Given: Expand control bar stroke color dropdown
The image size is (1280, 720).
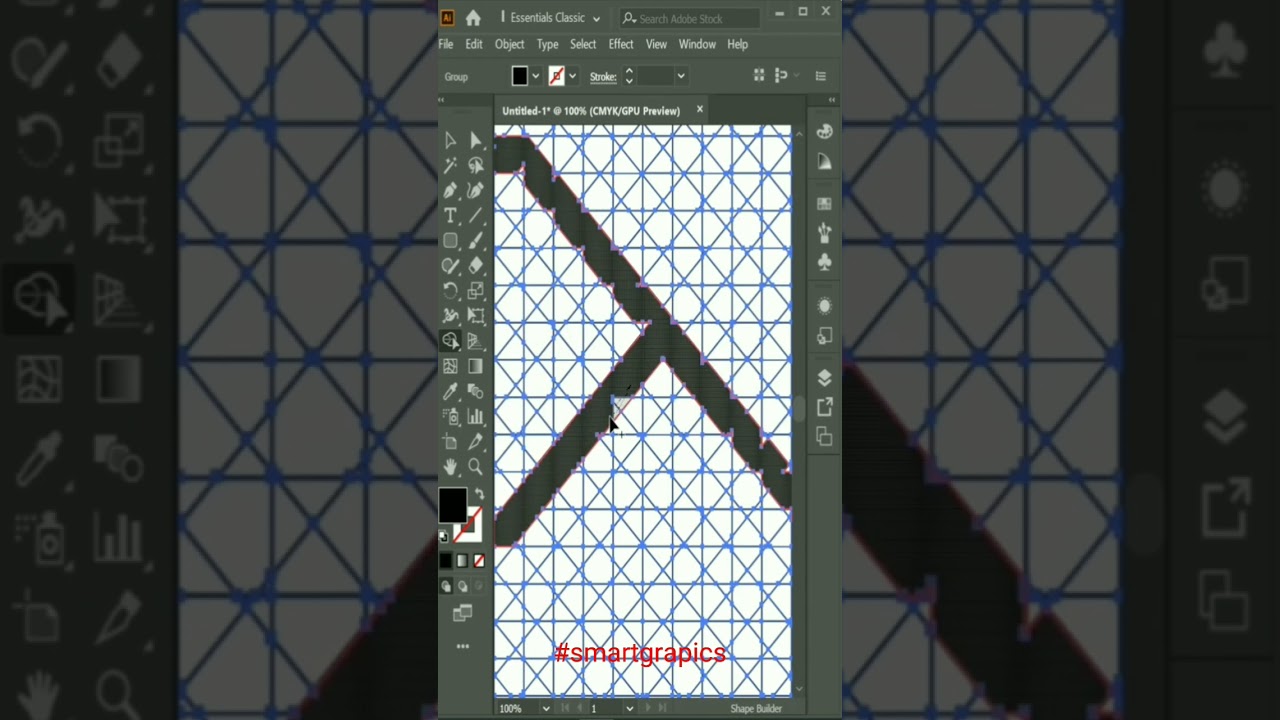Looking at the screenshot, I should [572, 76].
